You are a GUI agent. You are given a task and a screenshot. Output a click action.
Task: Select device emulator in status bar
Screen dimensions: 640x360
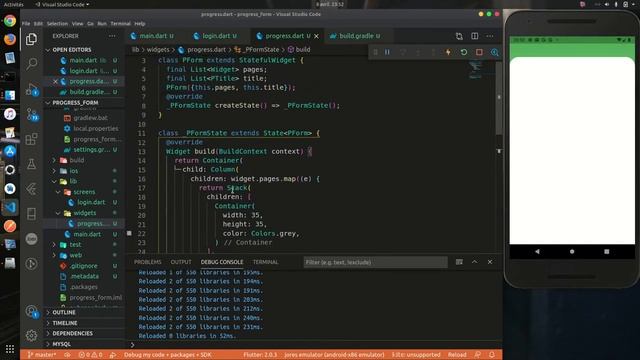[334, 355]
